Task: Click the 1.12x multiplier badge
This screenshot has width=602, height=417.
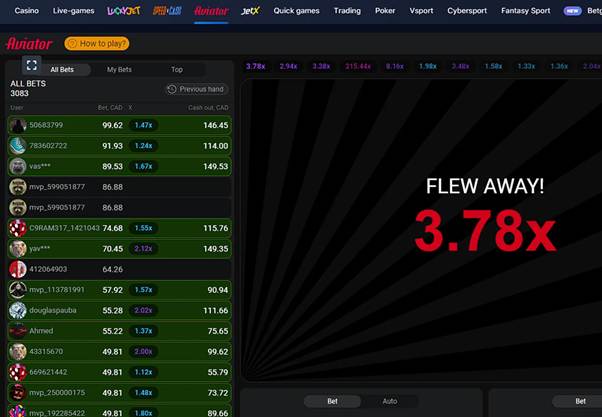Action: [x=143, y=372]
